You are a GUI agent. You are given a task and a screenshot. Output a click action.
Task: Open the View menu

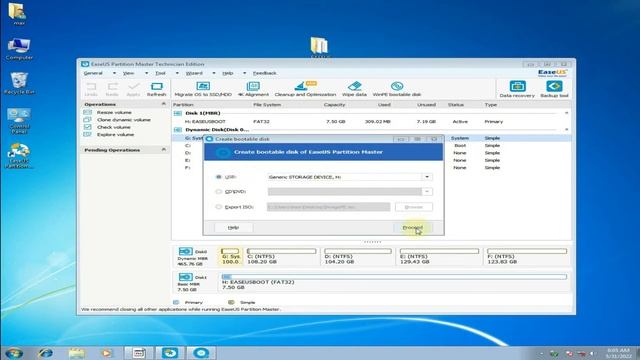coord(129,73)
